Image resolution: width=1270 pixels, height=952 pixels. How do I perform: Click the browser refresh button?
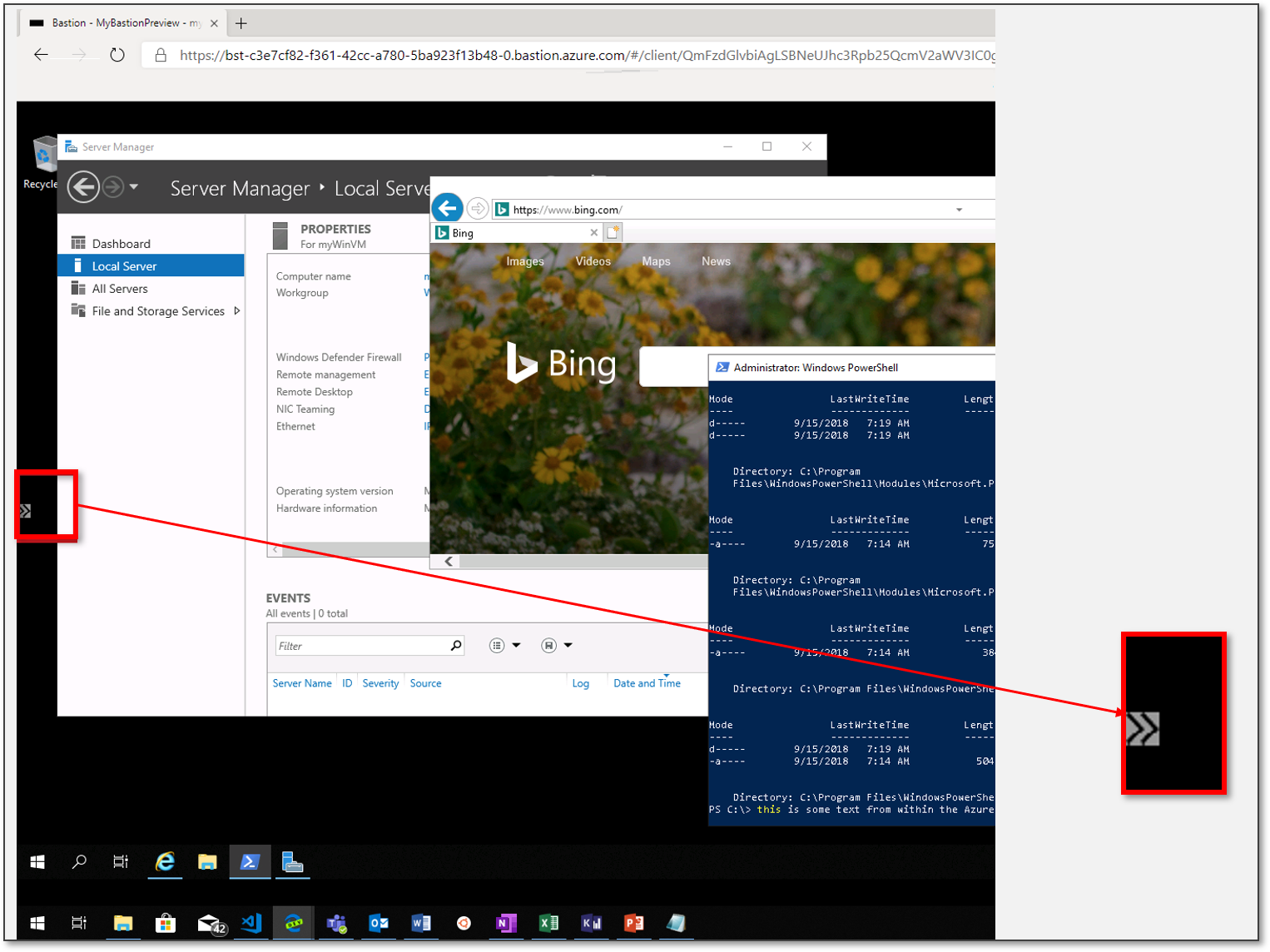point(117,55)
